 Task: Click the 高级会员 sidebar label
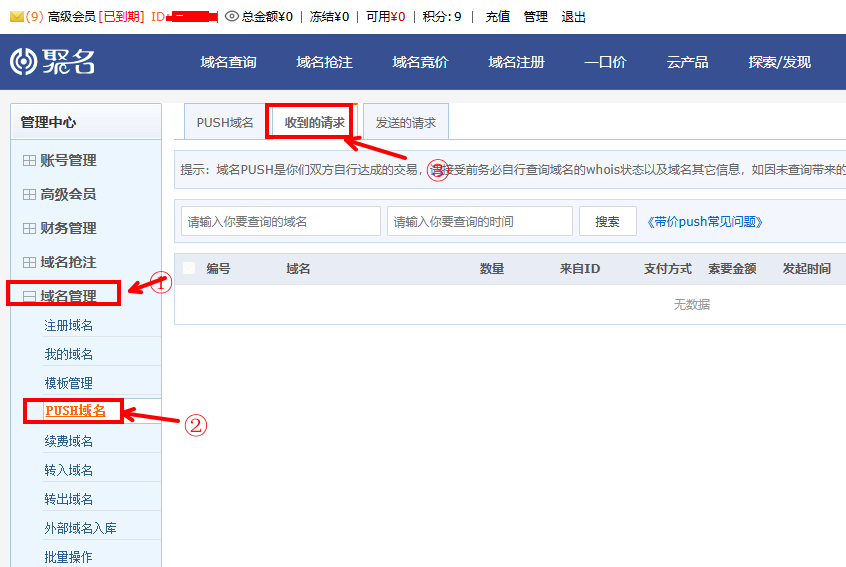(x=68, y=194)
